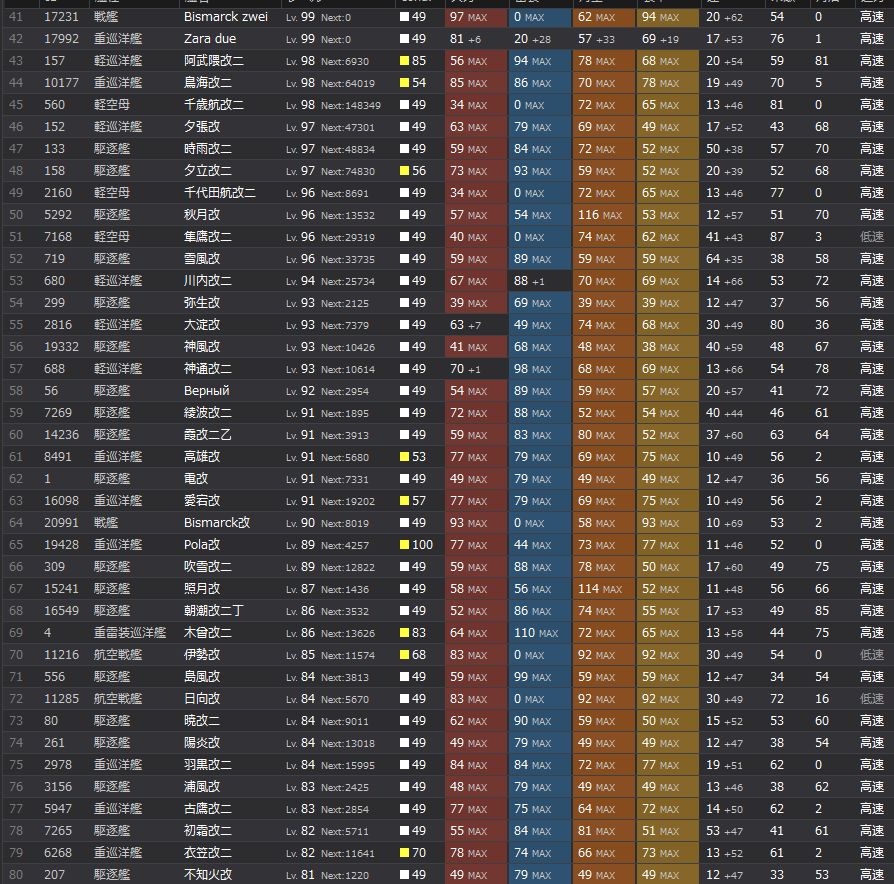The height and width of the screenshot is (884, 894).
Task: Click the ship name 古鷹改二
Action: point(208,809)
